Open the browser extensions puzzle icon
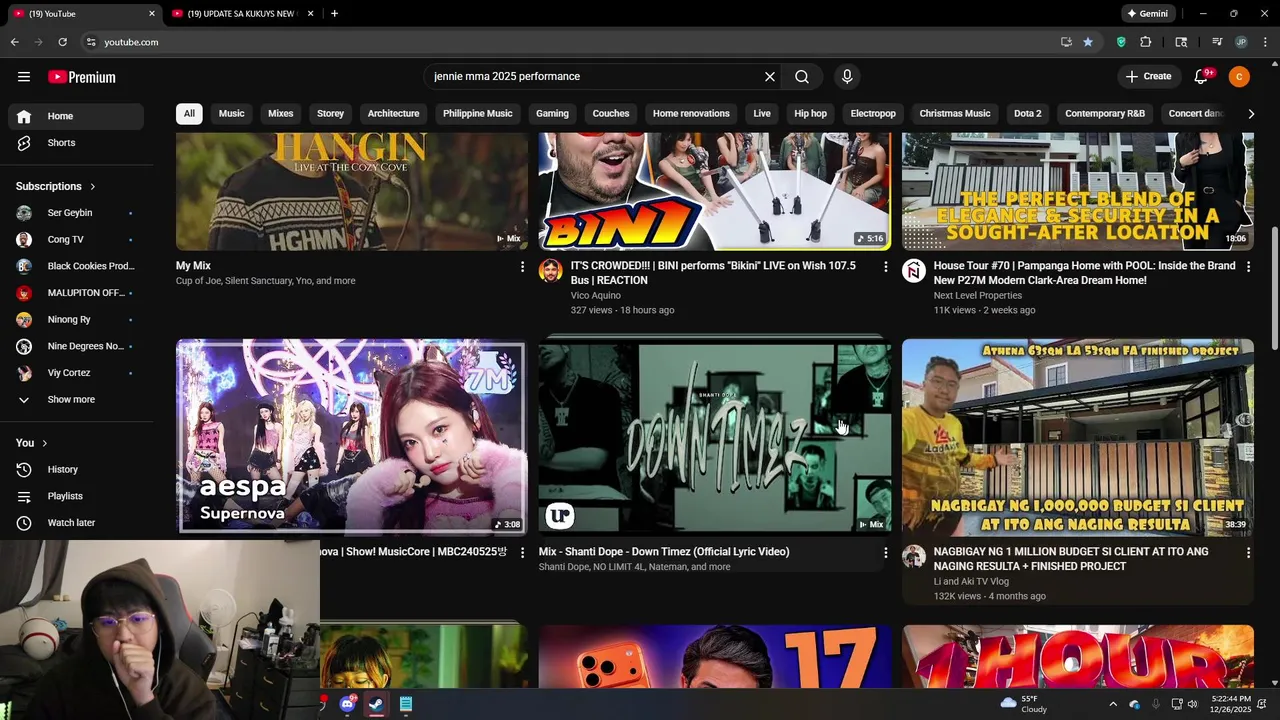 [x=1146, y=42]
